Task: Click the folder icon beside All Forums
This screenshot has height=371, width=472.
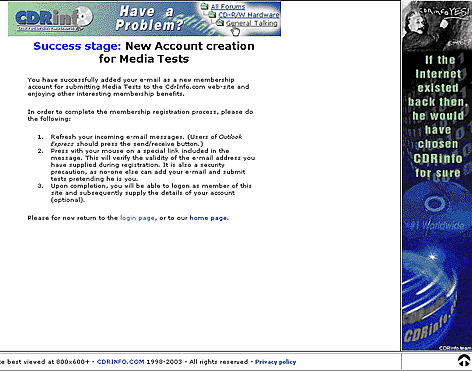Action: (204, 6)
